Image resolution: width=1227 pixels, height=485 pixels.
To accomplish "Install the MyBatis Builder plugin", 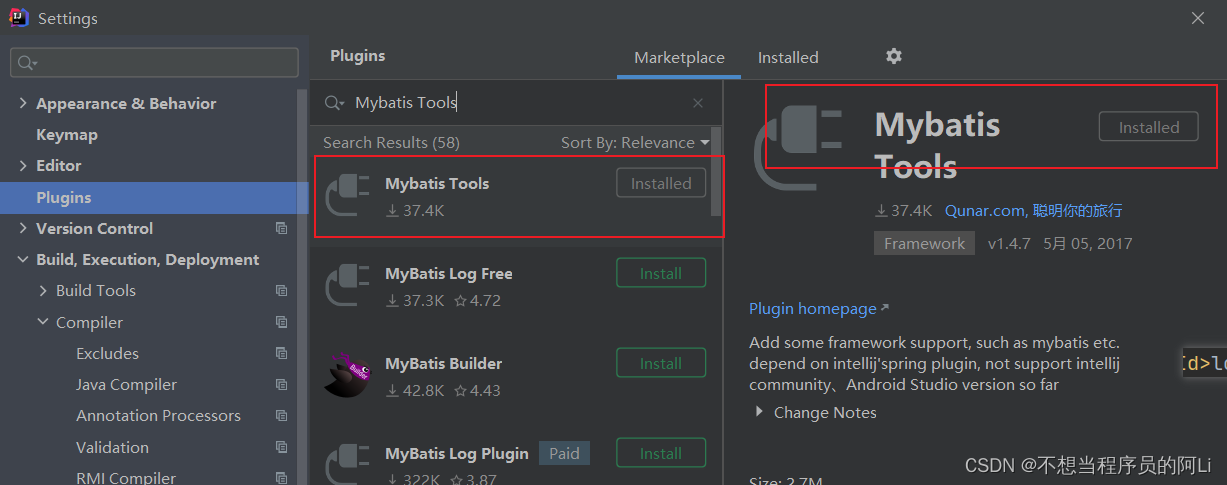I will coord(661,363).
